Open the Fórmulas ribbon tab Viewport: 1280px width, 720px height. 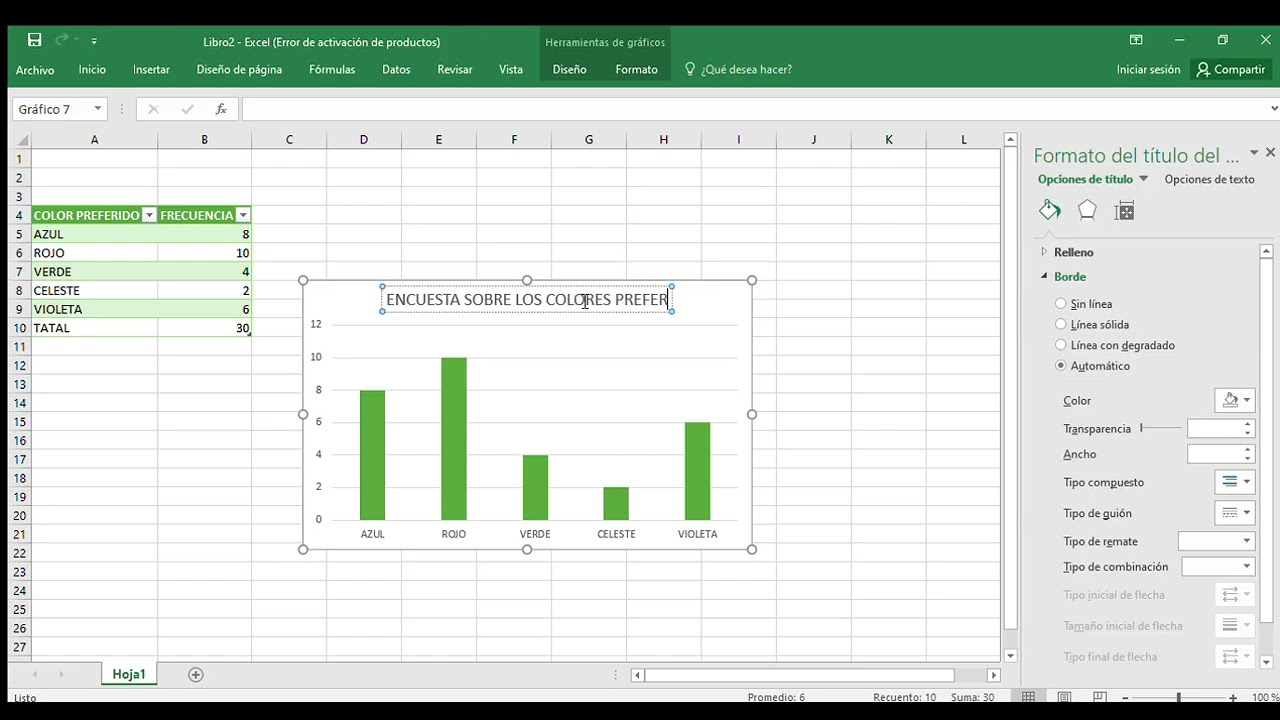(x=332, y=70)
